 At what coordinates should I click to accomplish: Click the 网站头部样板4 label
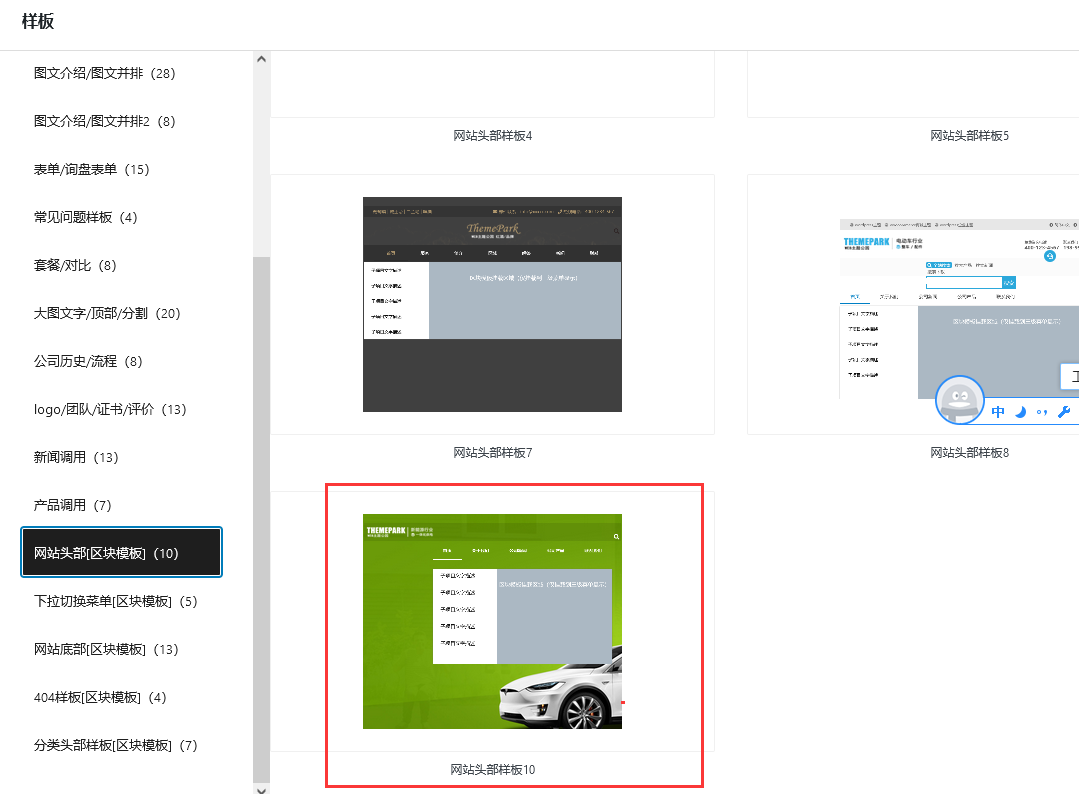coord(492,135)
